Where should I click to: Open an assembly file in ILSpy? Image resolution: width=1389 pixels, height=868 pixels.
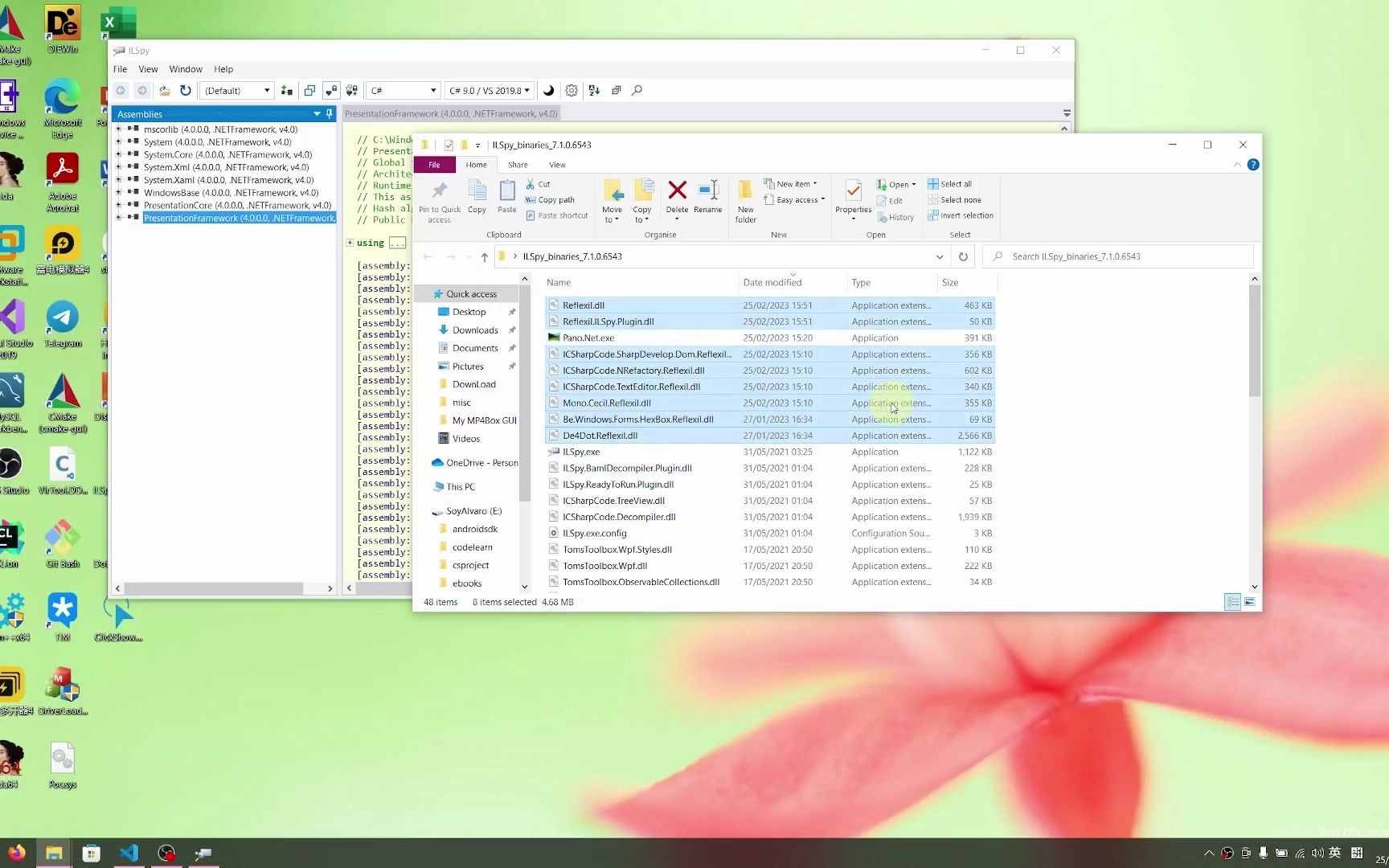pos(164,91)
